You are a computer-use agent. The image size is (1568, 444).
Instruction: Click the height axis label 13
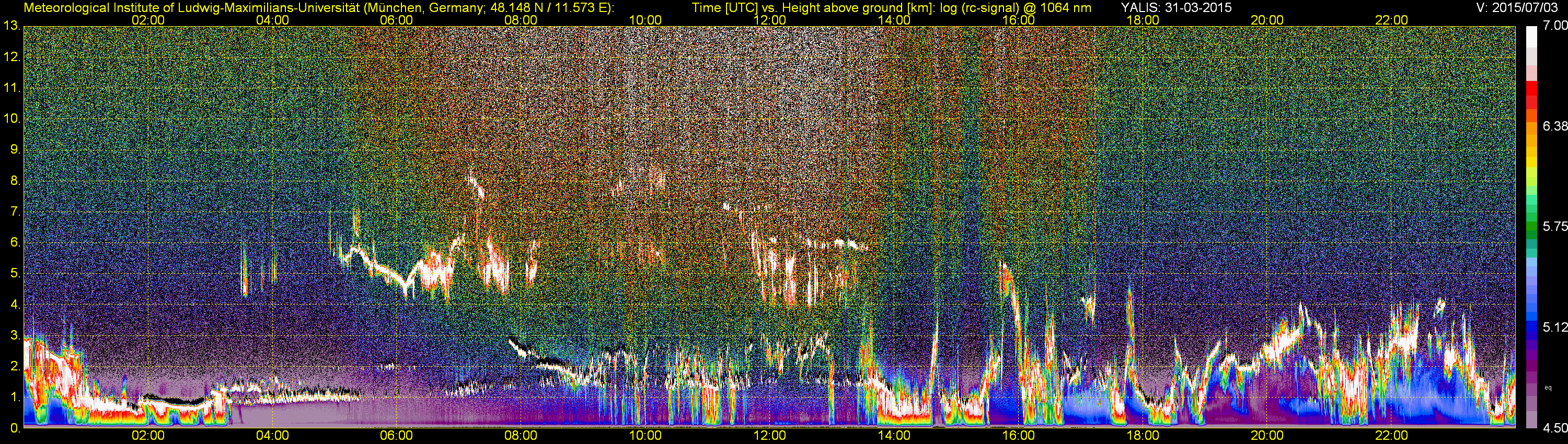tap(11, 26)
